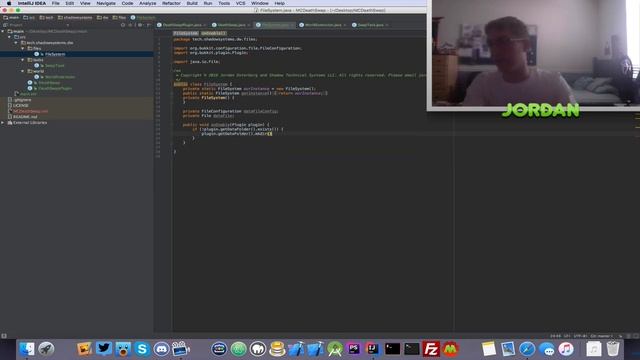Open the File menu
This screenshot has width=640, height=360.
coord(56,3)
